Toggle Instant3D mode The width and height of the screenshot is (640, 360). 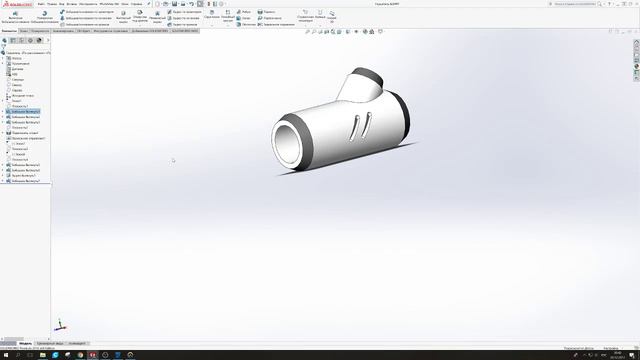(332, 16)
